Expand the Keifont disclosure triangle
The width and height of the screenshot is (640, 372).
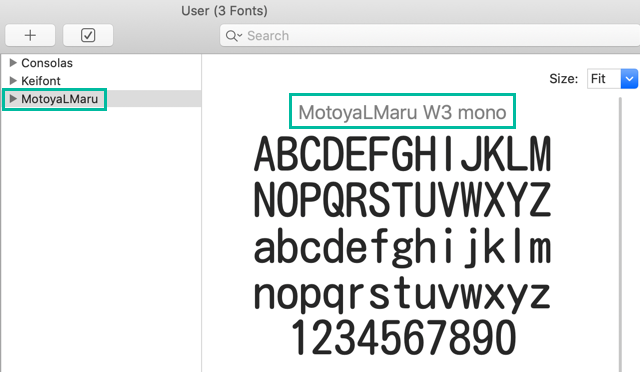point(13,80)
